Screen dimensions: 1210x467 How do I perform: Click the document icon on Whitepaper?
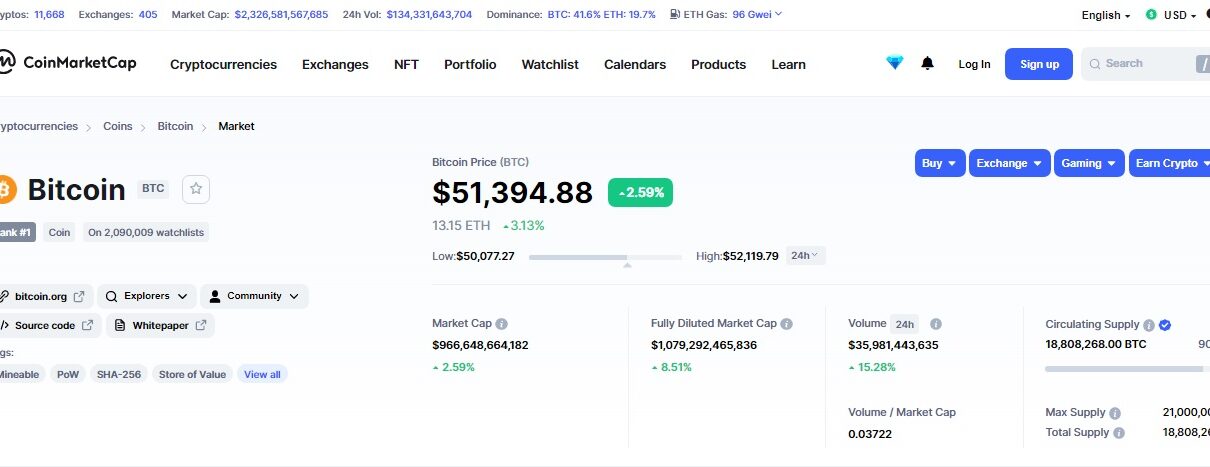(120, 325)
